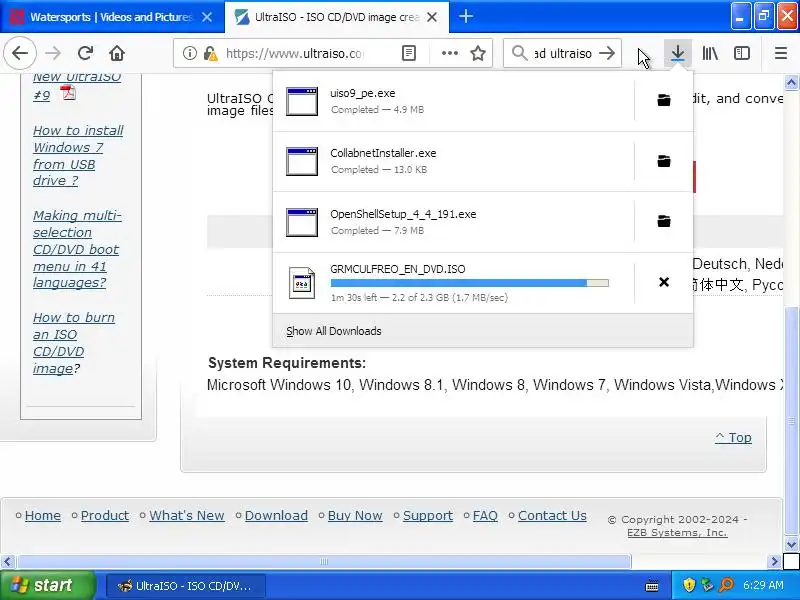Open containing folder for CollabnetInstaller.exe
800x600 pixels.
[664, 161]
